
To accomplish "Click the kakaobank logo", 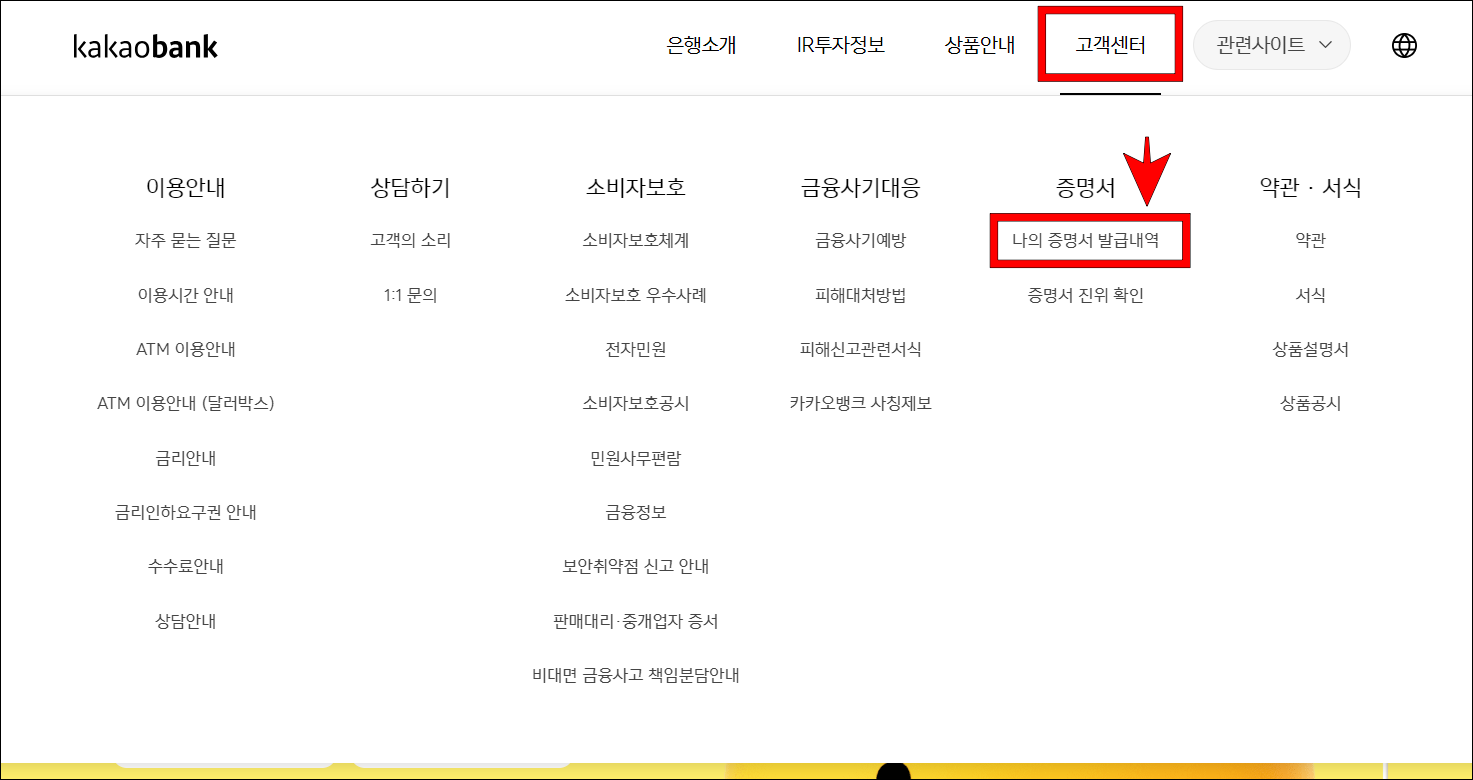I will click(x=143, y=46).
